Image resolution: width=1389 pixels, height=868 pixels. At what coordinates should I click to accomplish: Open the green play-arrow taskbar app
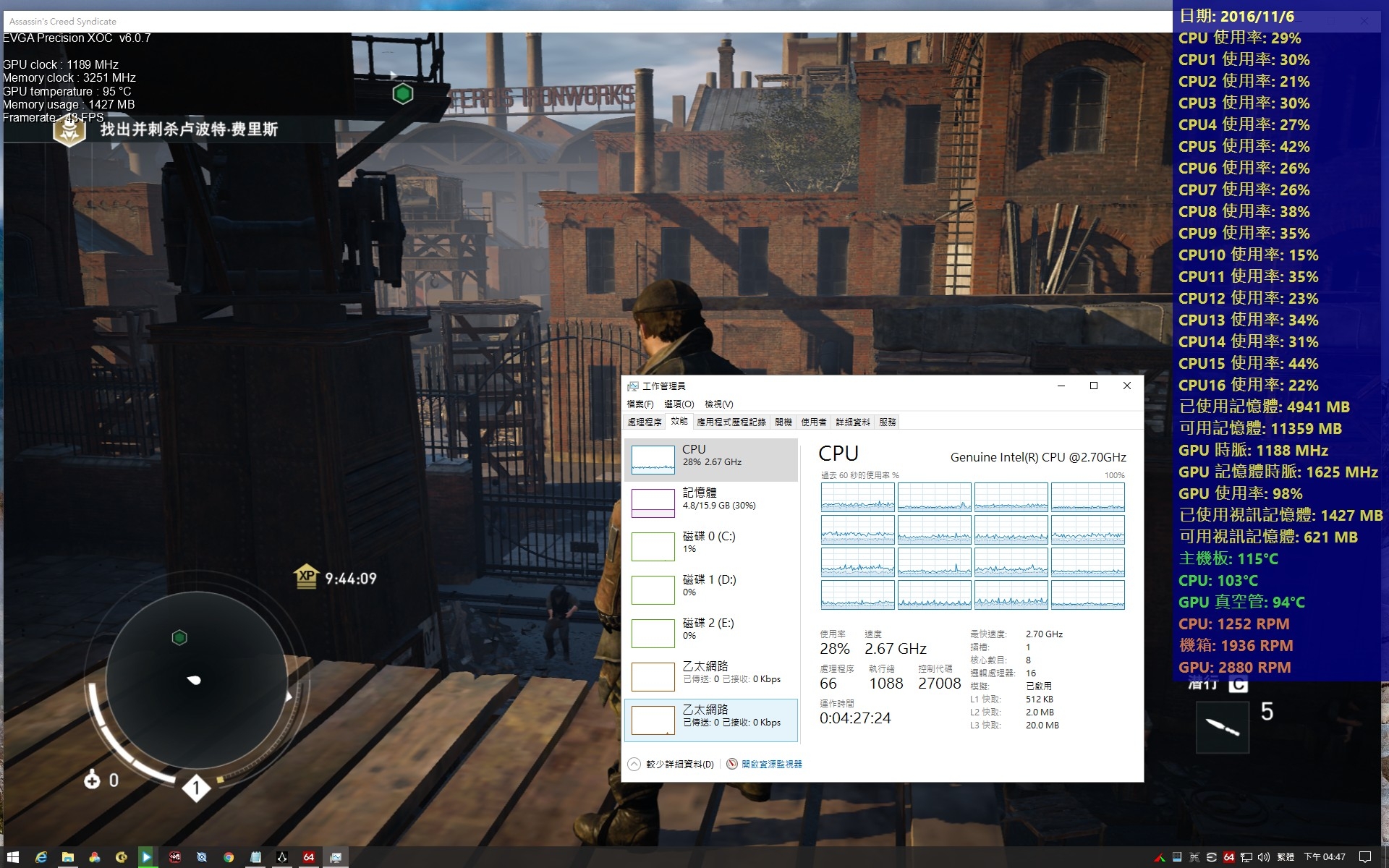pos(147,857)
